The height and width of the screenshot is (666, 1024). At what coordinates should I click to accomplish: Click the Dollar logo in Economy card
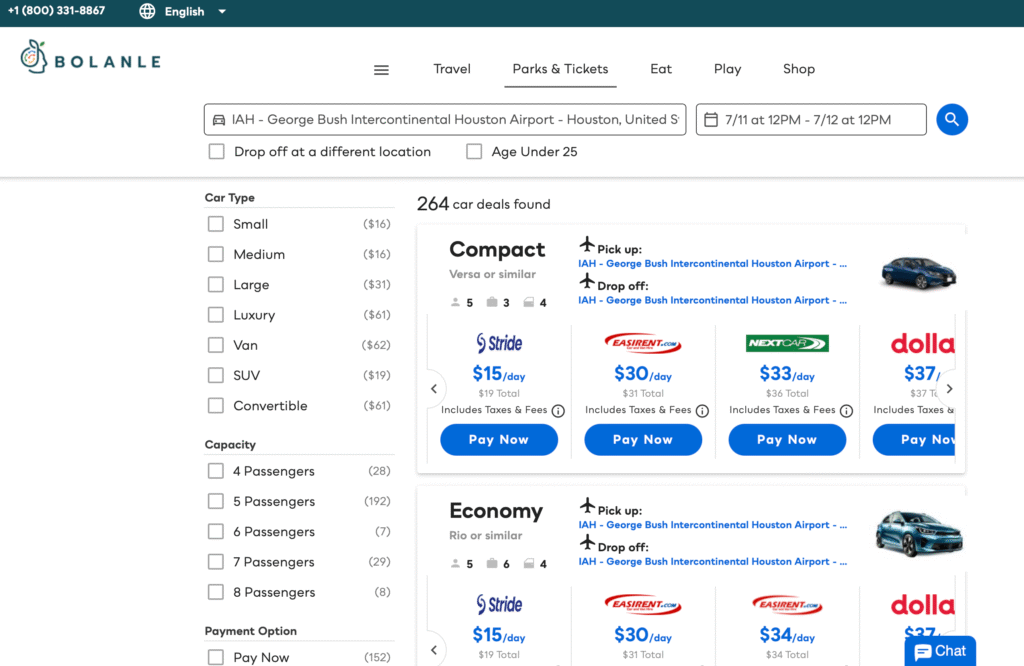click(x=922, y=605)
